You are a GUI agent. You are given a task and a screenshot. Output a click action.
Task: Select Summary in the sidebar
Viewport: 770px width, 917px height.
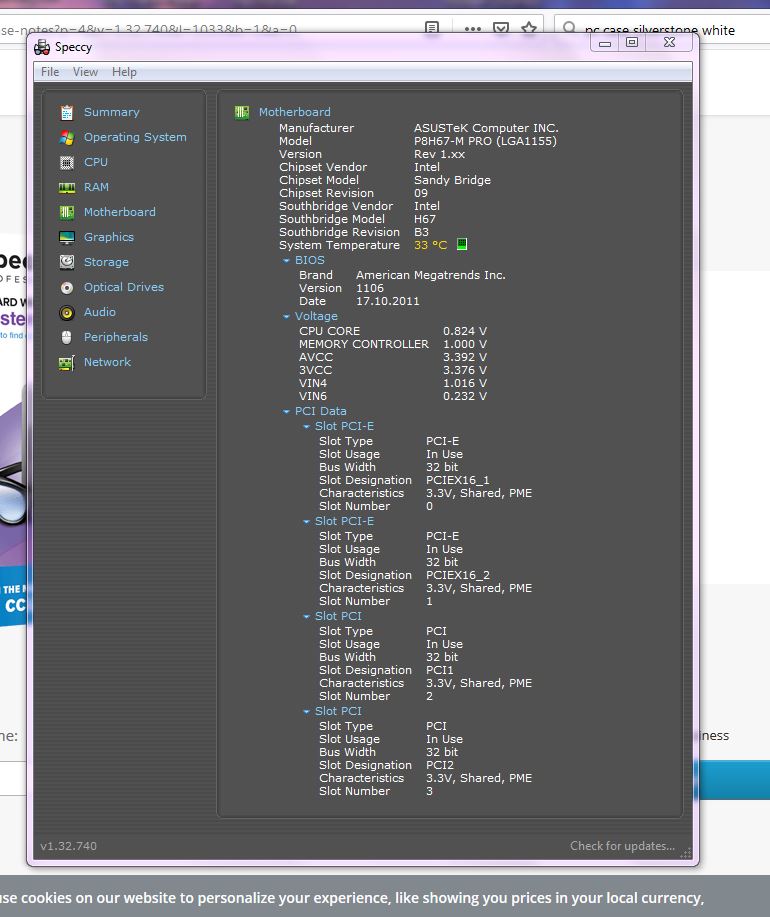(x=112, y=112)
